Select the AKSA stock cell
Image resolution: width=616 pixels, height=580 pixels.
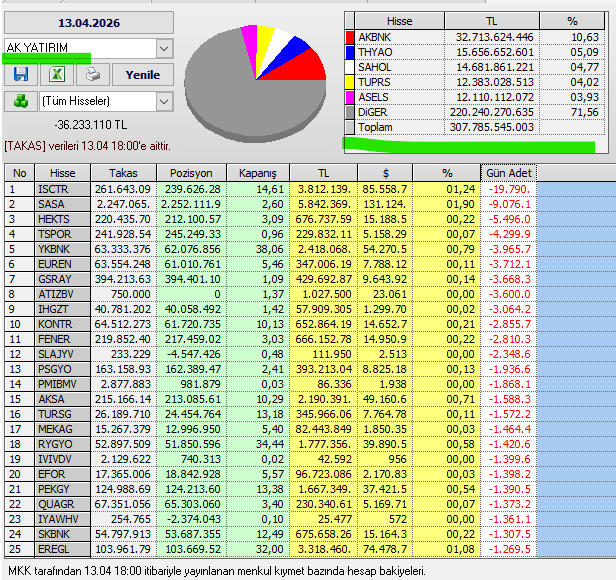click(62, 399)
